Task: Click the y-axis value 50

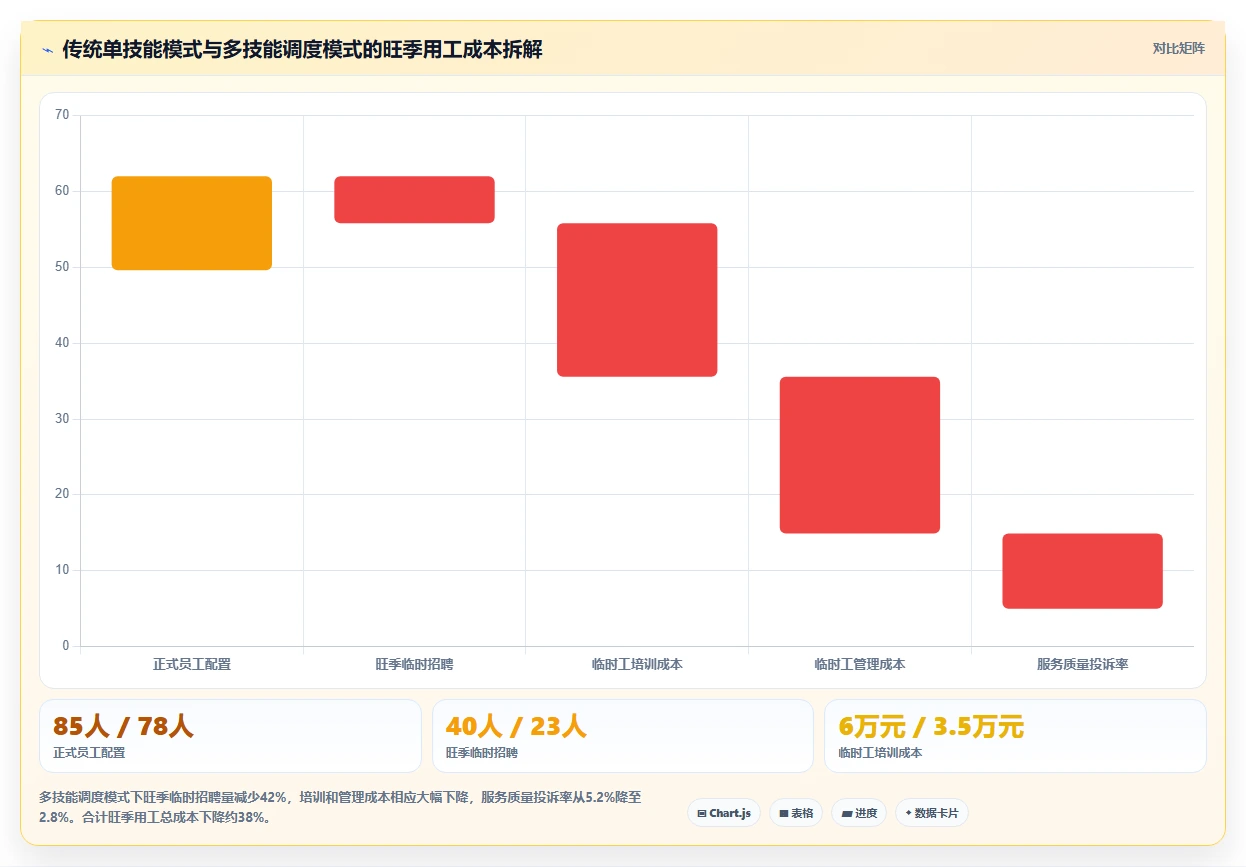Action: [62, 267]
